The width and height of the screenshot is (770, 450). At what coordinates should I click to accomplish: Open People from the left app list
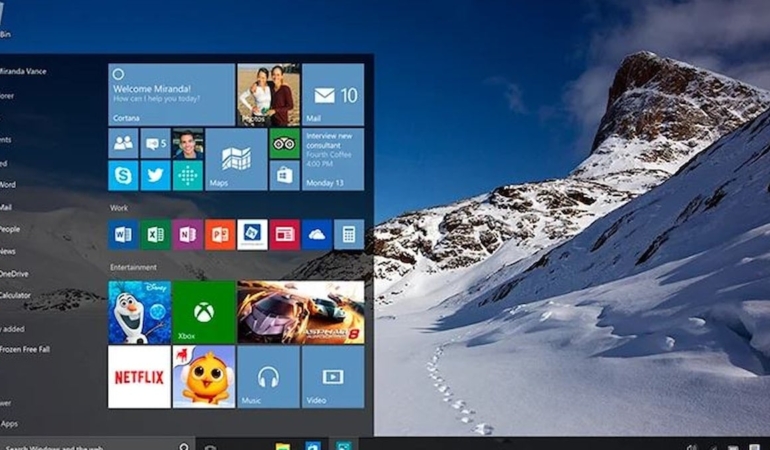coord(10,229)
